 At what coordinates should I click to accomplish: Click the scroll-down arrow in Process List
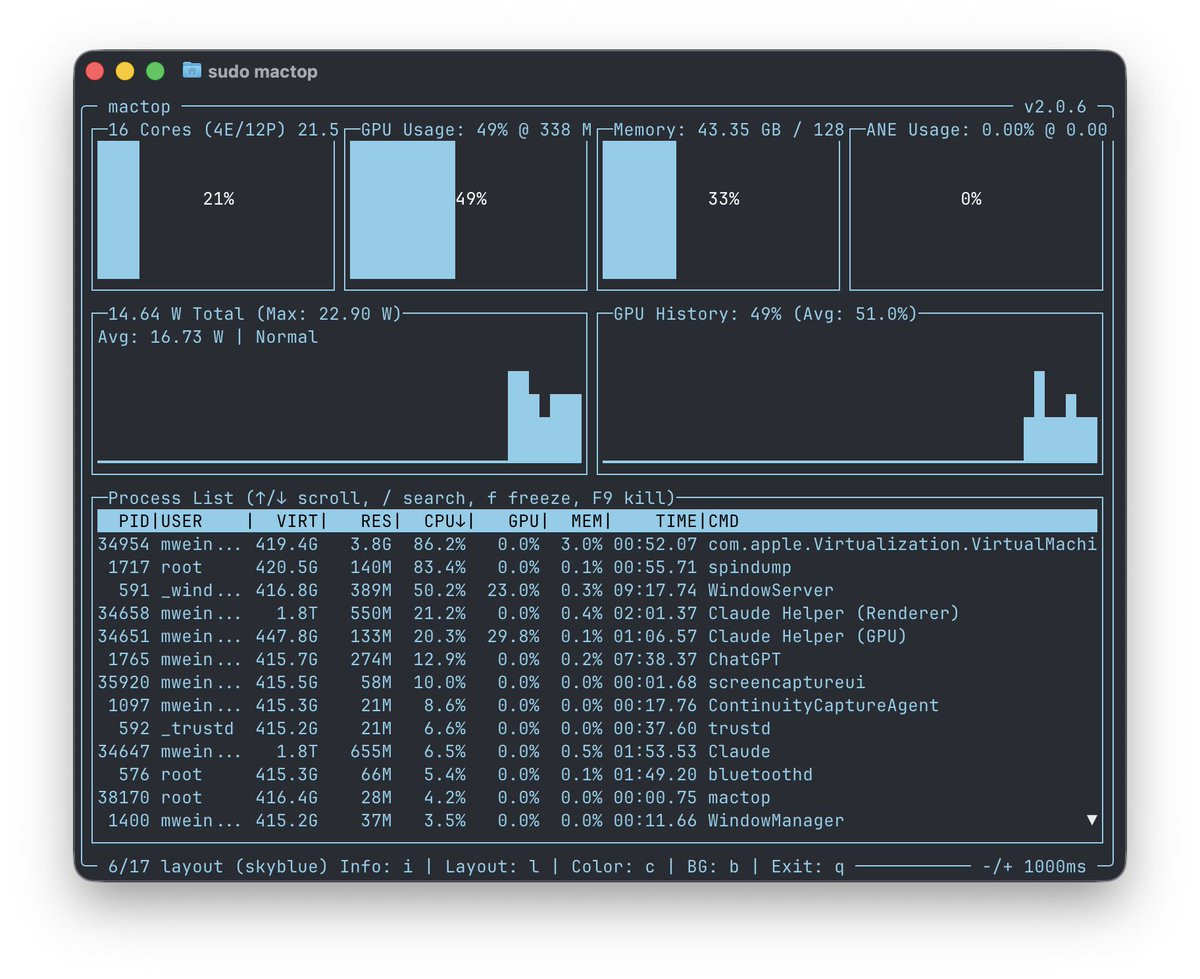1091,820
